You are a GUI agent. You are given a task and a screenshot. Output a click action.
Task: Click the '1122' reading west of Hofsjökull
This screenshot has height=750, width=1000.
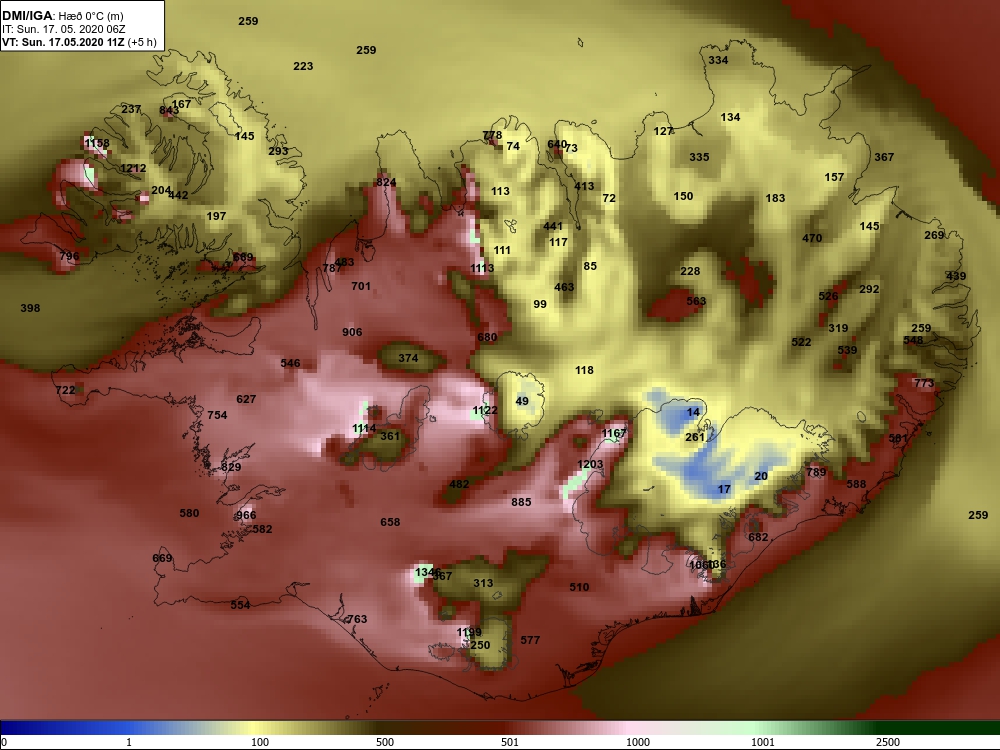click(x=485, y=410)
